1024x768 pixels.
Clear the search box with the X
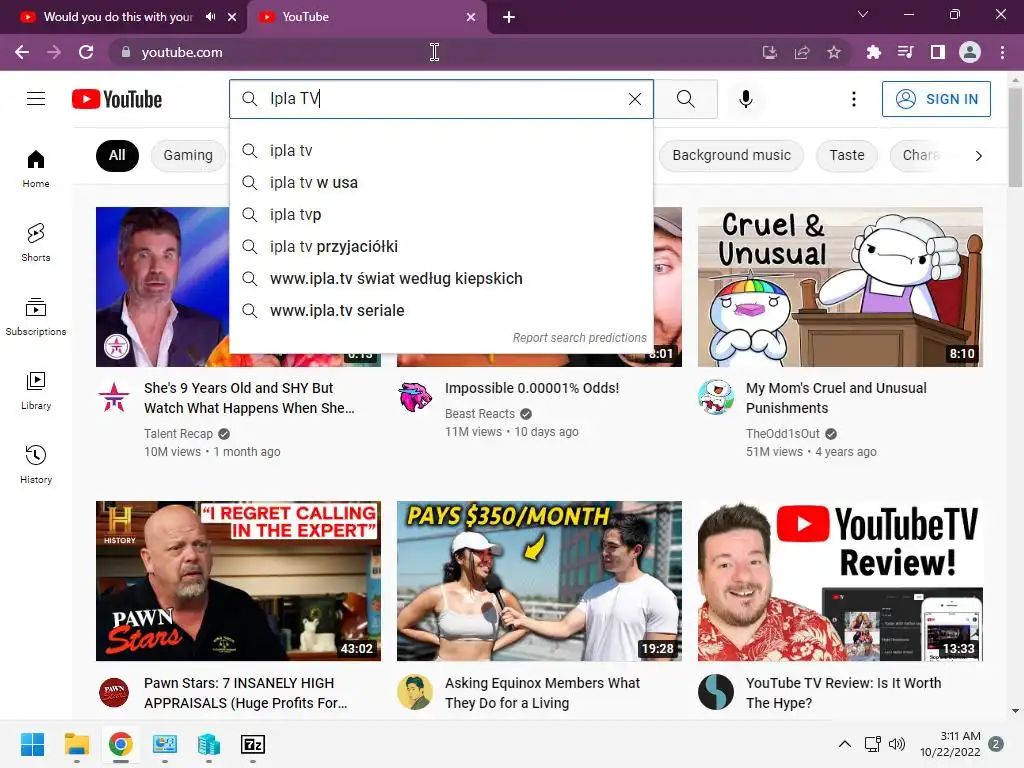(x=635, y=99)
